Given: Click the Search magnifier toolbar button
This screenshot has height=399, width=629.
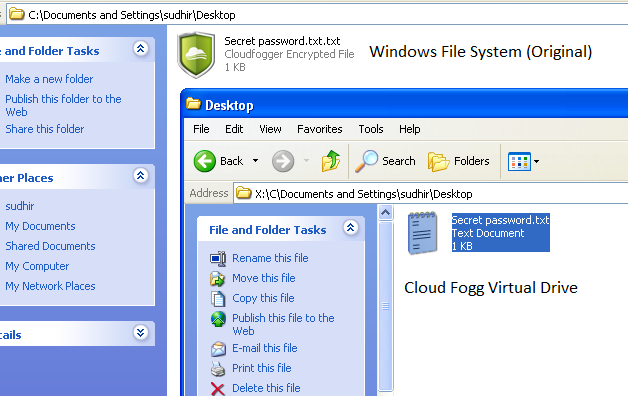Looking at the screenshot, I should (x=386, y=161).
